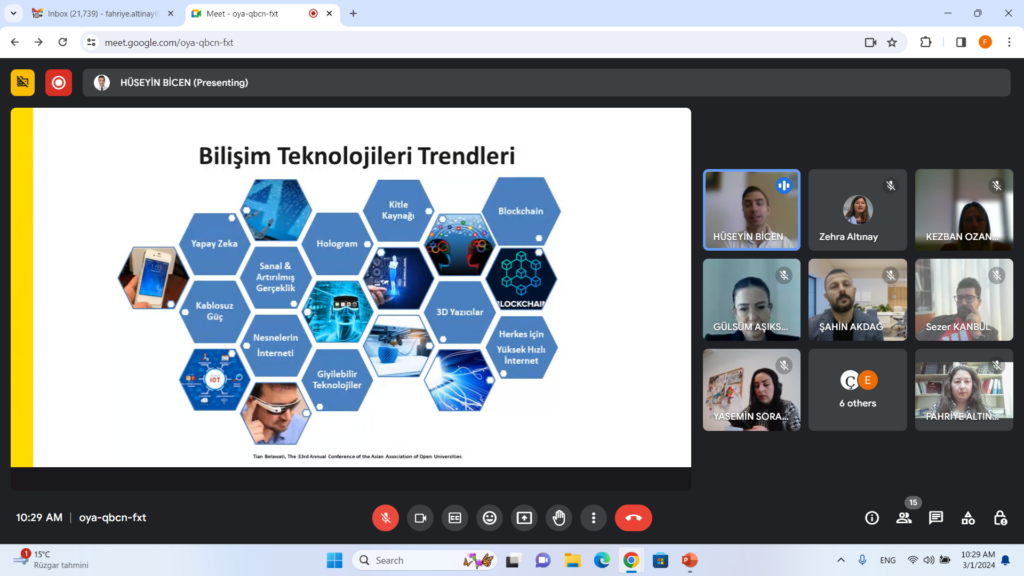Open the chat with everyone panel
This screenshot has height=576, width=1024.
(936, 518)
